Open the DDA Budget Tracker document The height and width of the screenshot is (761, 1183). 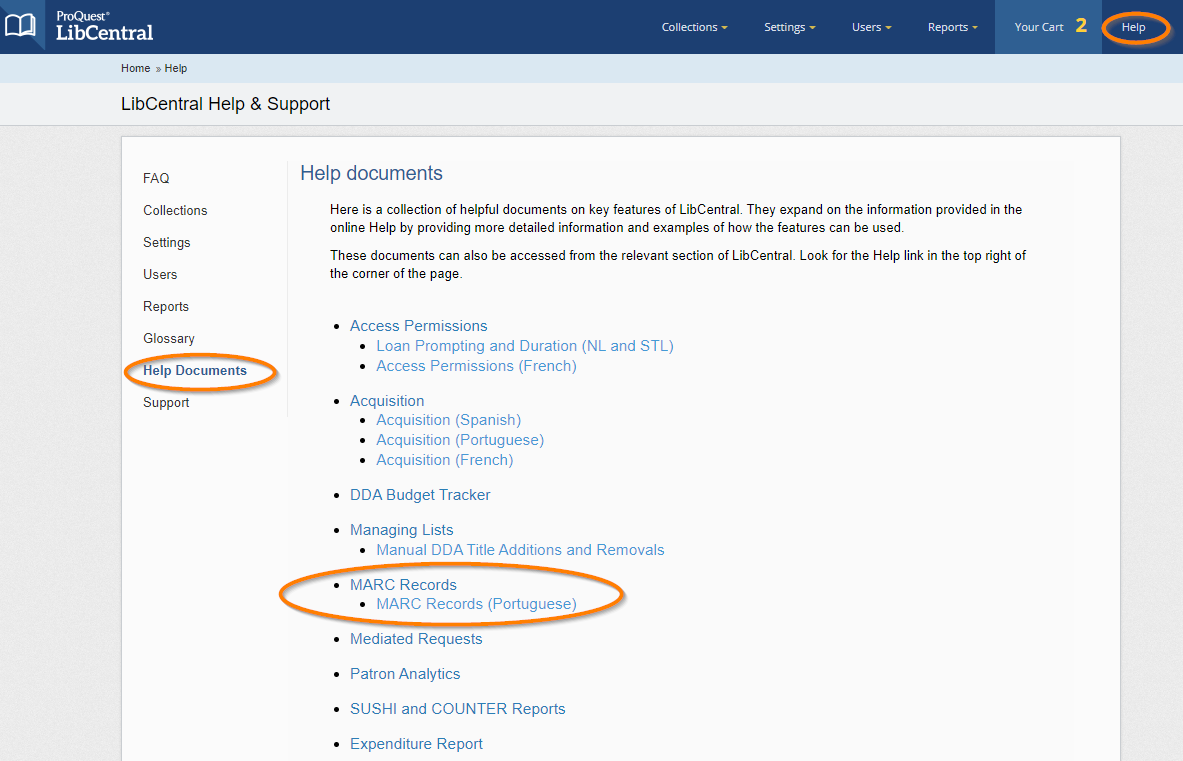coord(420,495)
